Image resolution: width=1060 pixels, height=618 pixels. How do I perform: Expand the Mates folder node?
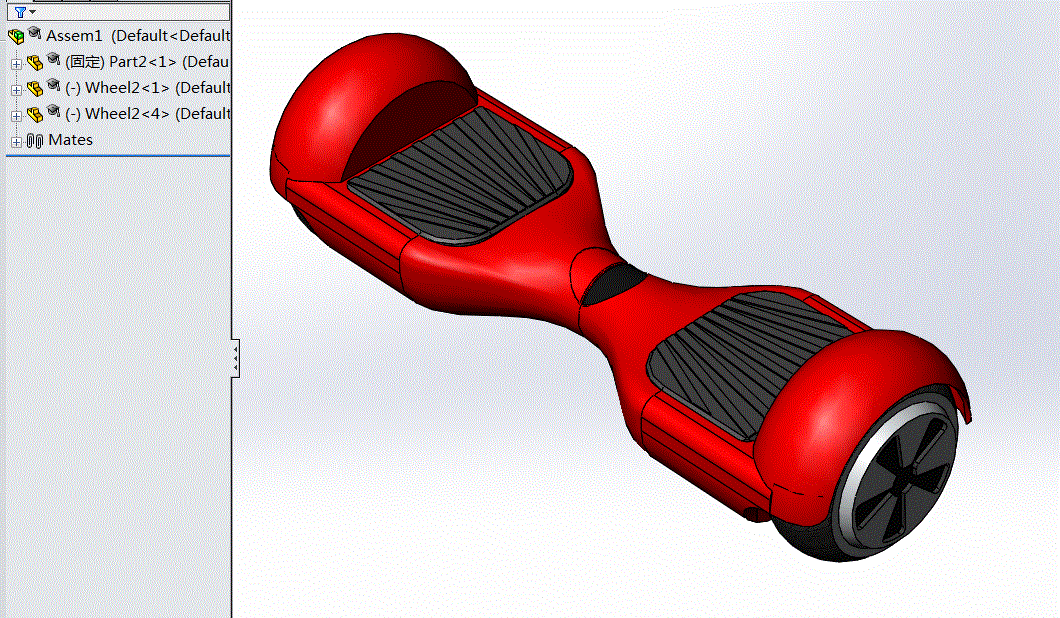click(16, 142)
